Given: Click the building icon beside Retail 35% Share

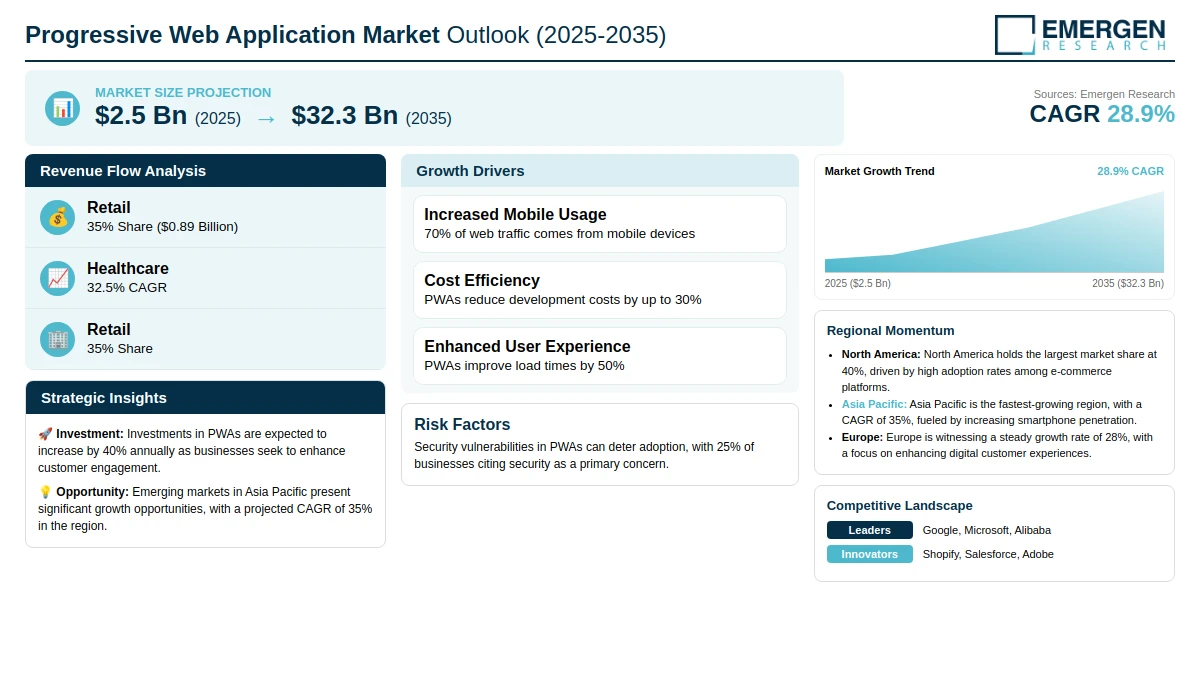Looking at the screenshot, I should click(58, 339).
